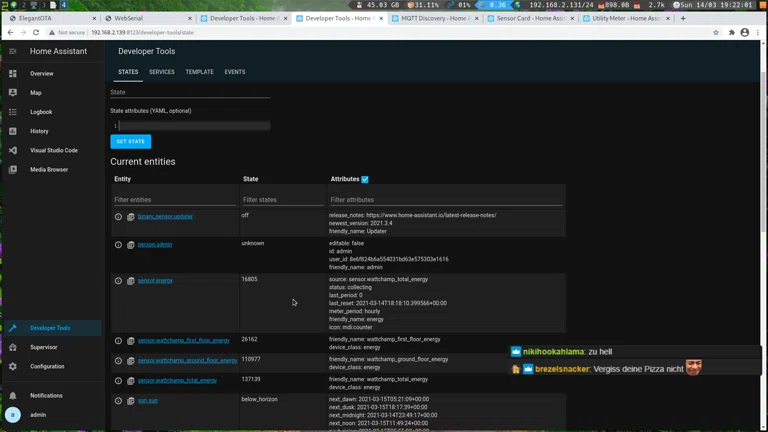Open the Overview dashboard icon
The height and width of the screenshot is (432, 768).
[13, 74]
